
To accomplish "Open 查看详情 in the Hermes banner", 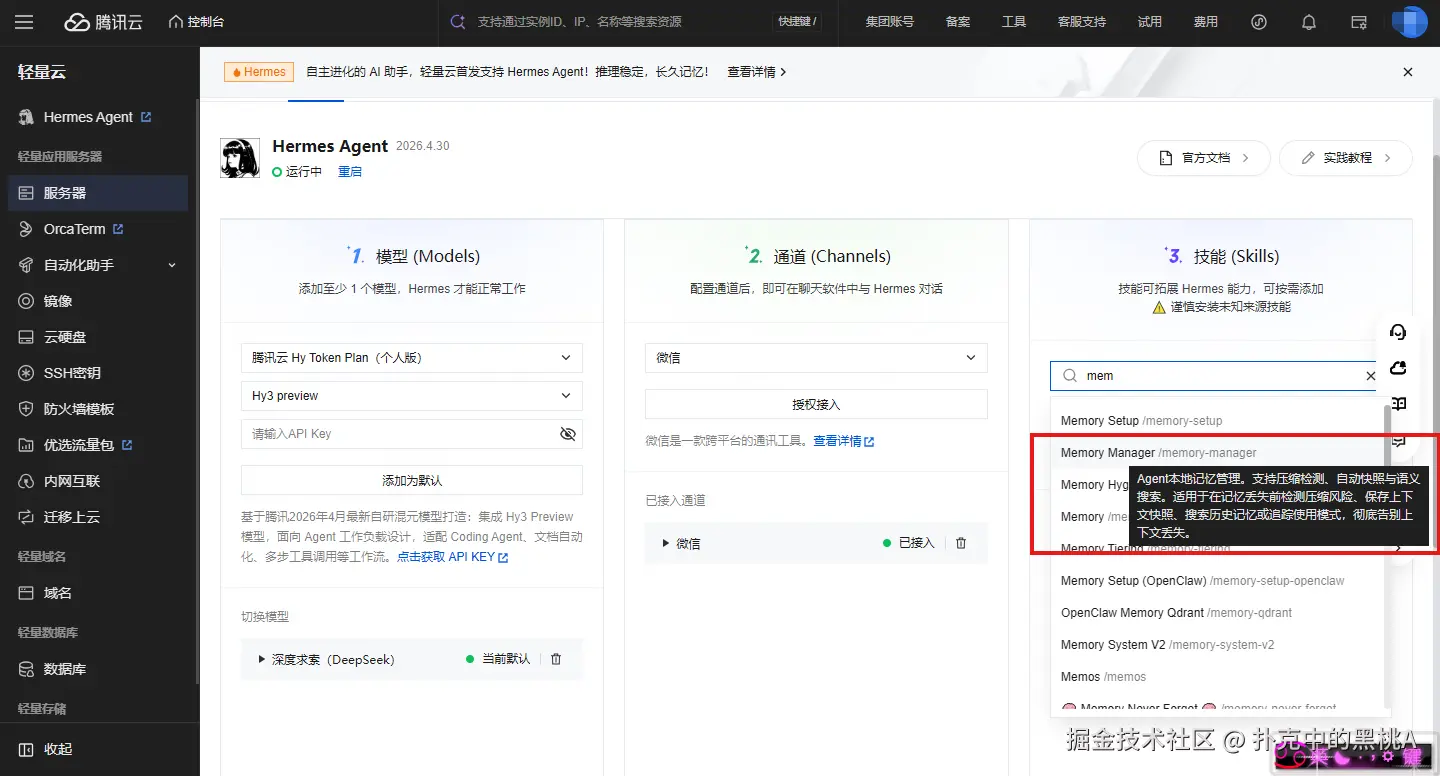I will [757, 72].
